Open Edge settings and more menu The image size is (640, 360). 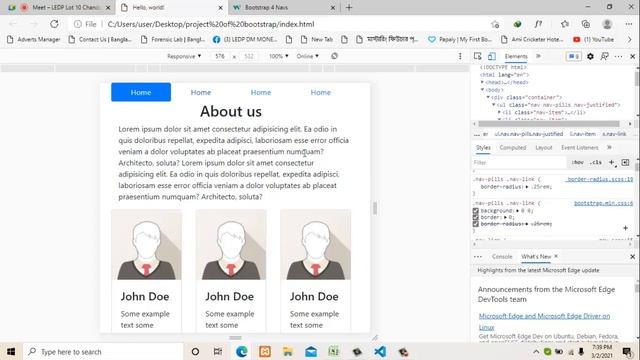click(629, 24)
